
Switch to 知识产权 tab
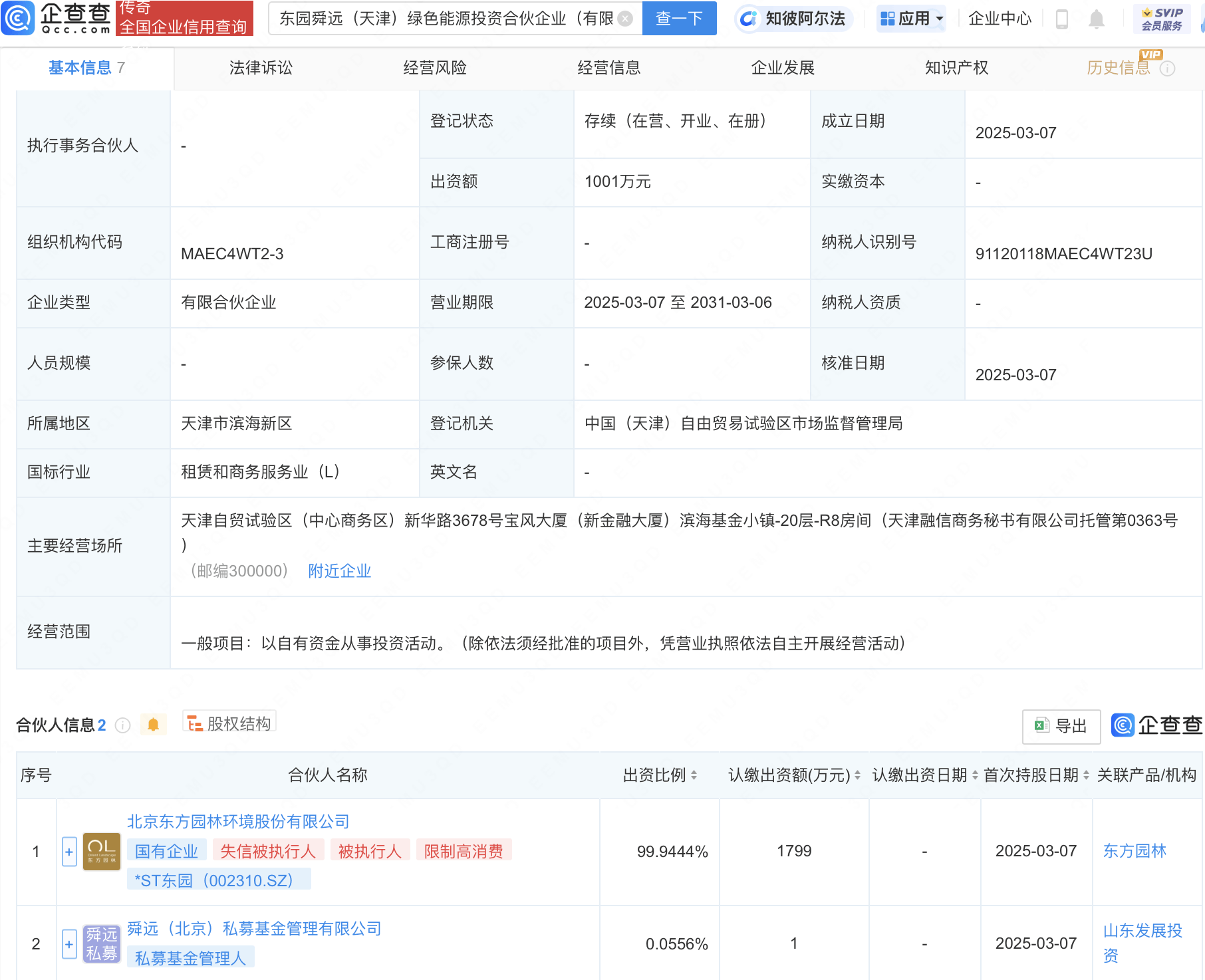click(956, 68)
